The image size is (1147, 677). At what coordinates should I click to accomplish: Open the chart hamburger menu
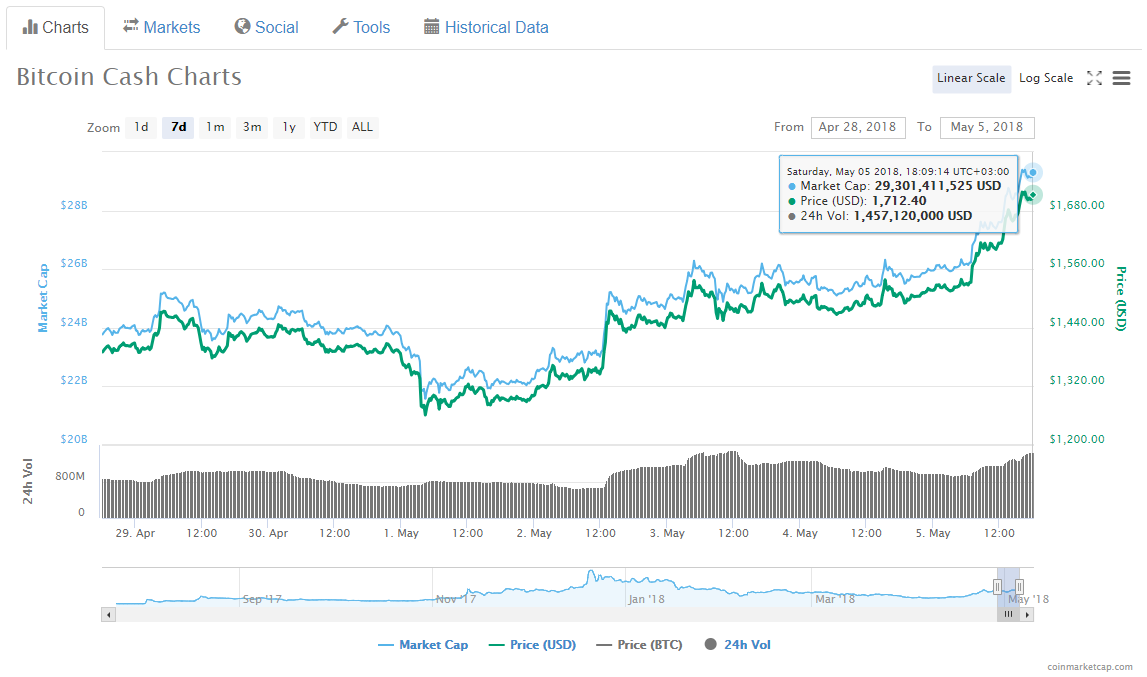(1121, 78)
